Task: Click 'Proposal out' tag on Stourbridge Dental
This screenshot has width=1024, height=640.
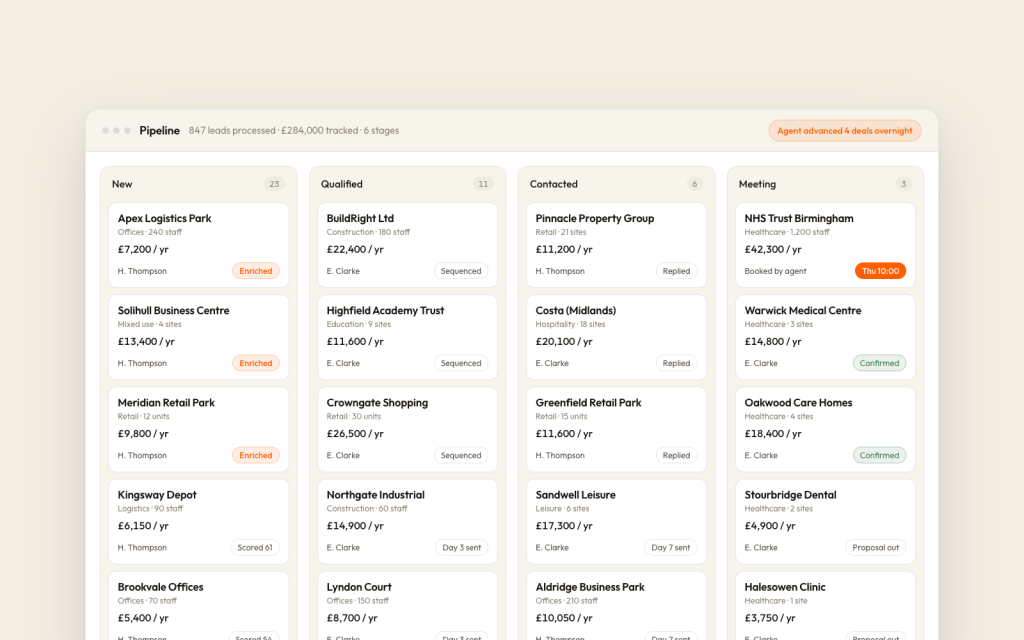Action: (876, 547)
